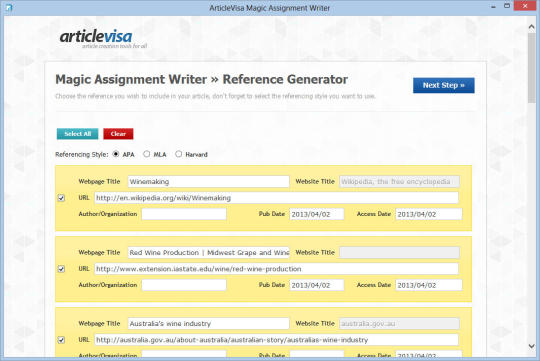
Task: Select APA referencing style
Action: tap(116, 154)
